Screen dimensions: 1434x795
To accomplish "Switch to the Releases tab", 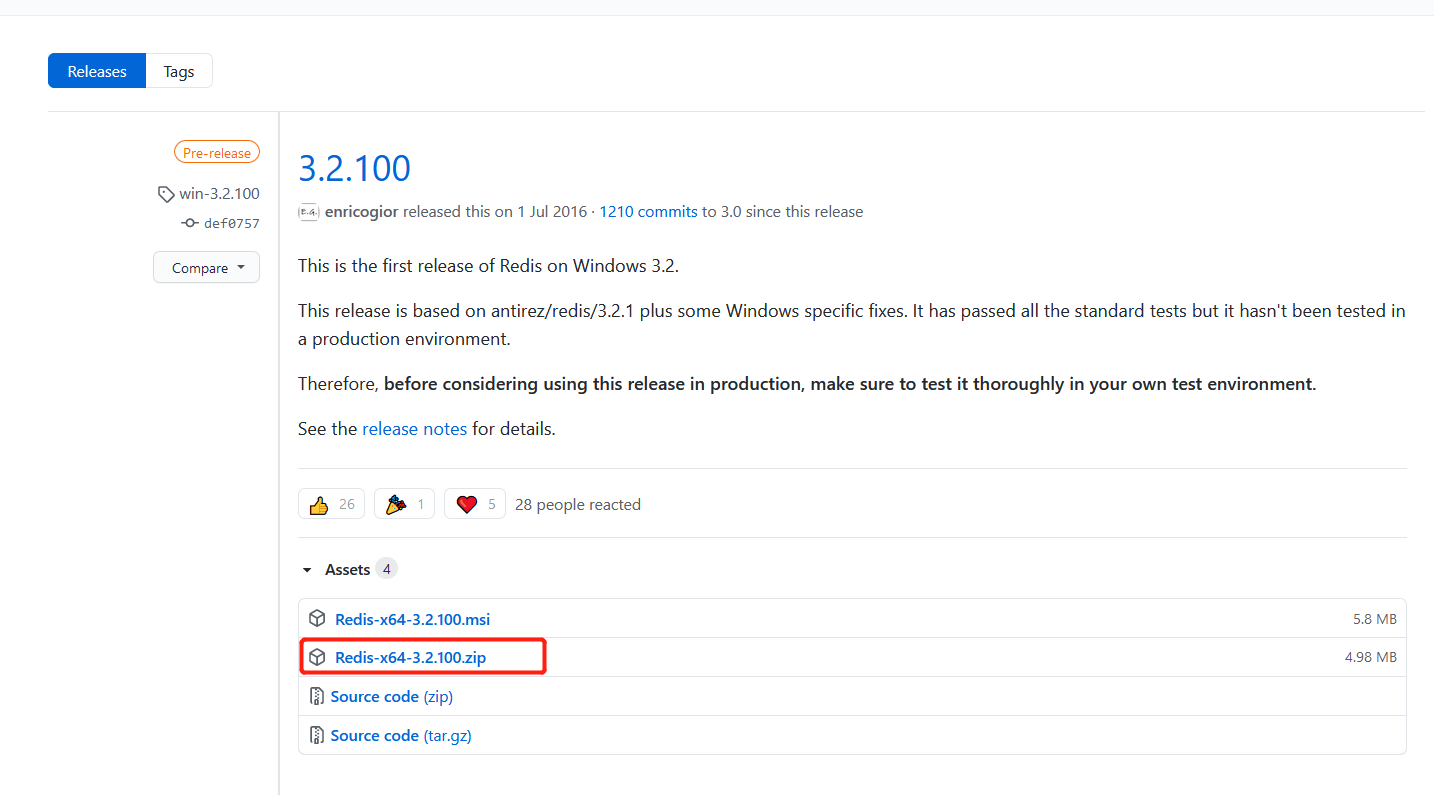I will pyautogui.click(x=97, y=71).
